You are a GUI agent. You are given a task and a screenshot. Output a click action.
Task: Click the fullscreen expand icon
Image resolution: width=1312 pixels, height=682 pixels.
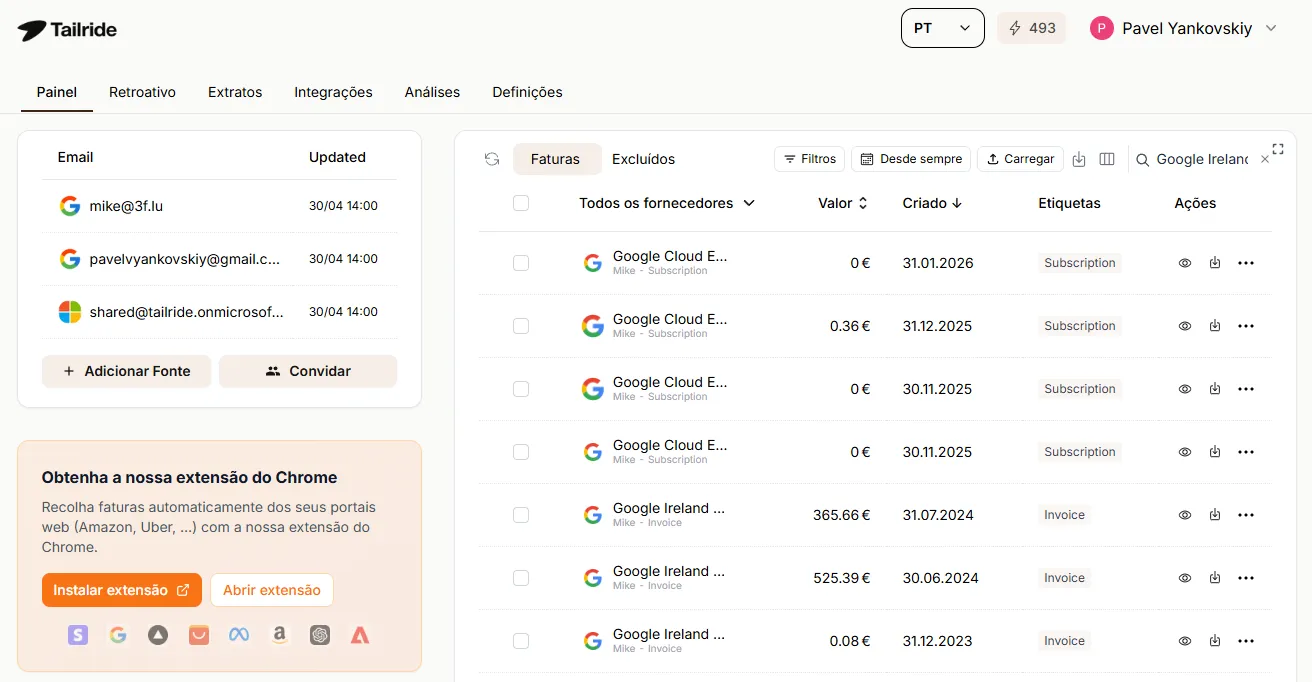pos(1278,148)
